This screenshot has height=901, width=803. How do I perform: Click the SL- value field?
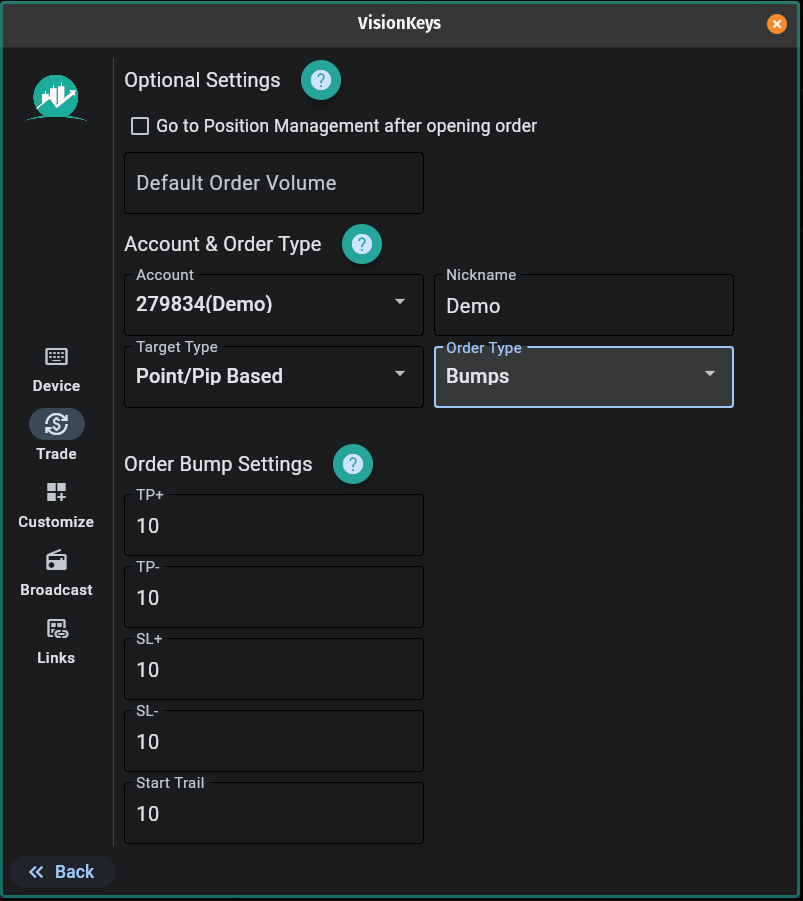(x=274, y=741)
